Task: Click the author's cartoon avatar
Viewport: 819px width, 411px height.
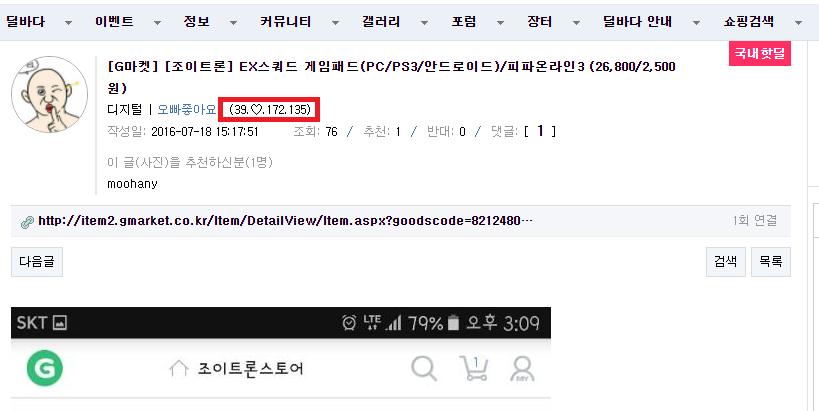Action: (50, 95)
